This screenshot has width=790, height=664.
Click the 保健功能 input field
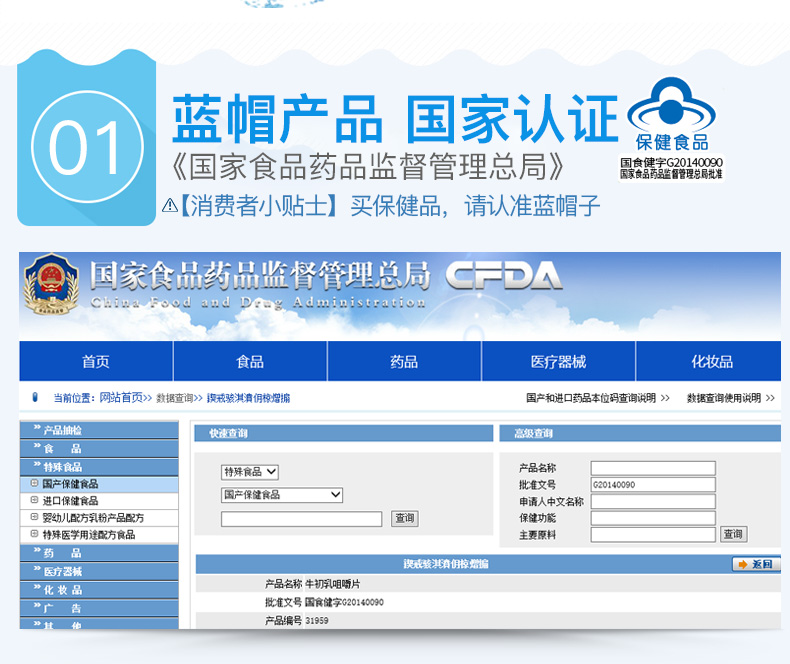coord(653,518)
